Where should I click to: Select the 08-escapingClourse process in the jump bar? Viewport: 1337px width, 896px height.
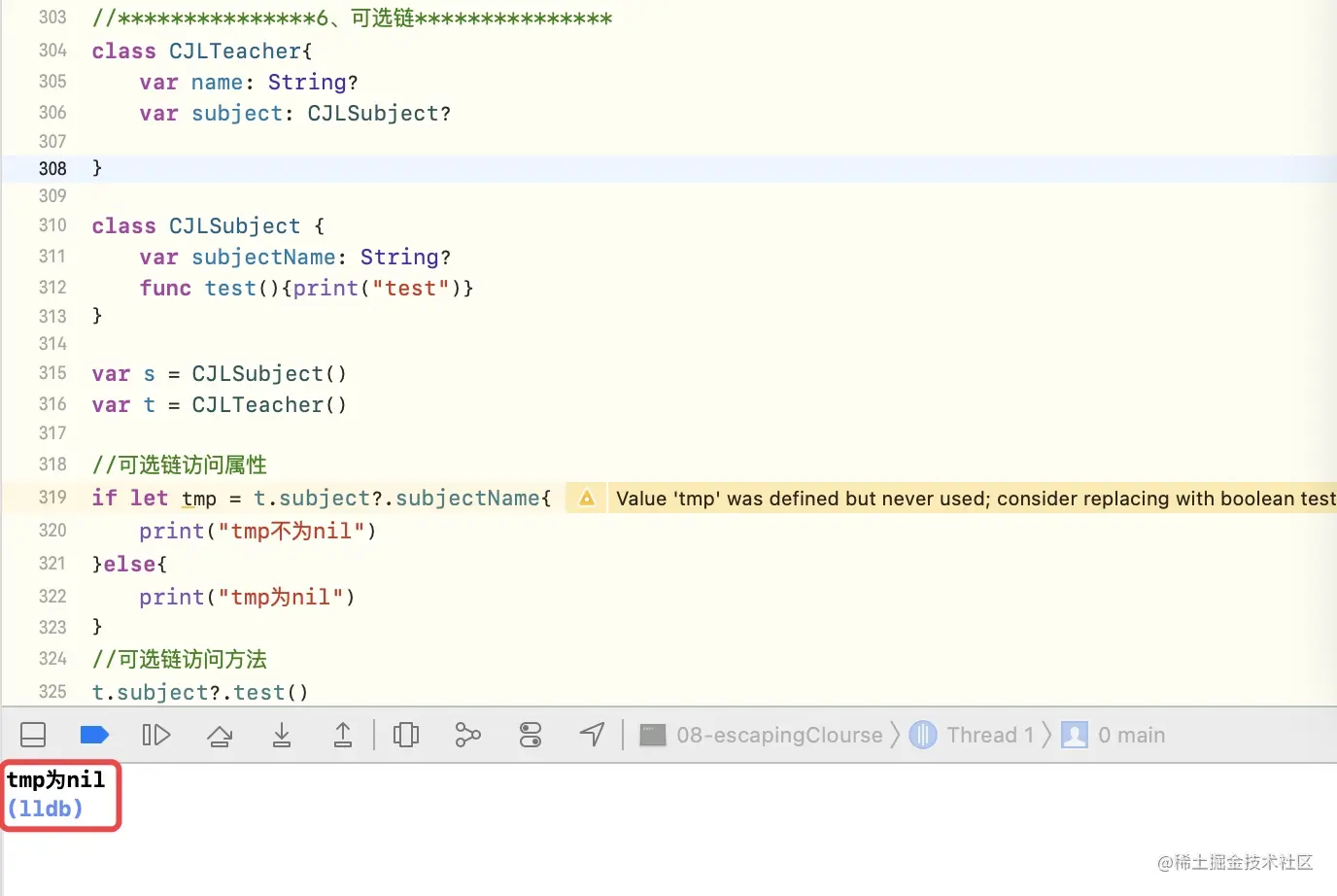click(779, 735)
